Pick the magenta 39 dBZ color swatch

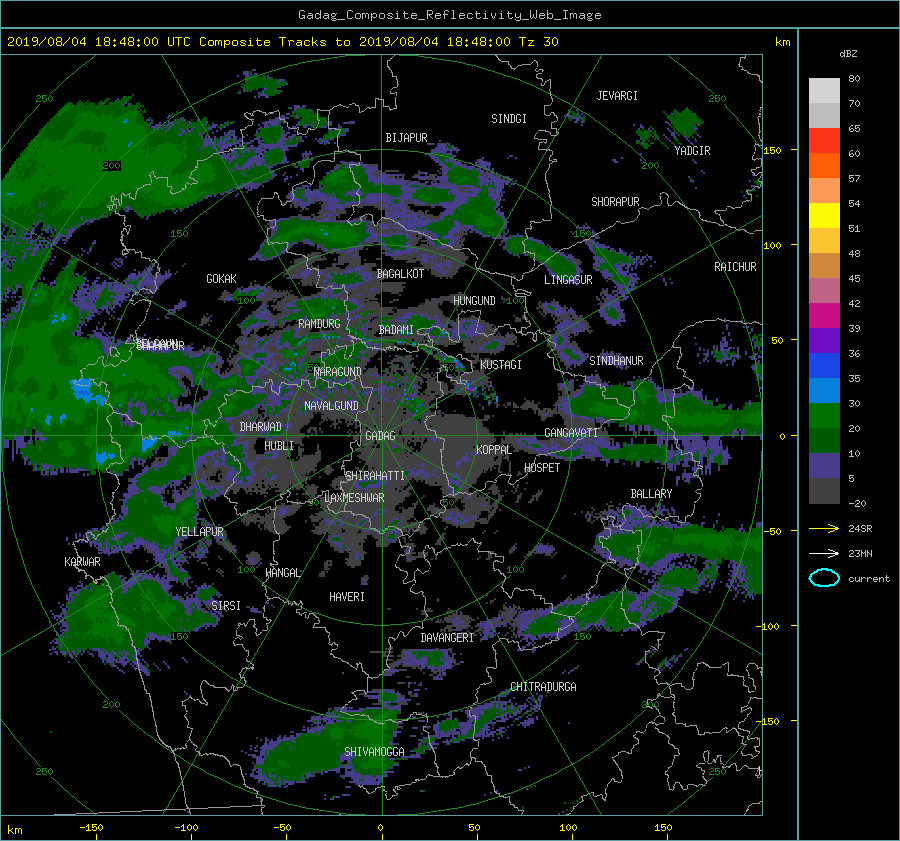point(824,316)
